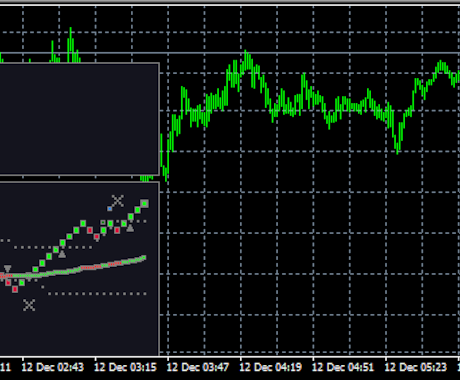Select the upper X marker in indicator panel
Screen dimensions: 460x380
118,201
